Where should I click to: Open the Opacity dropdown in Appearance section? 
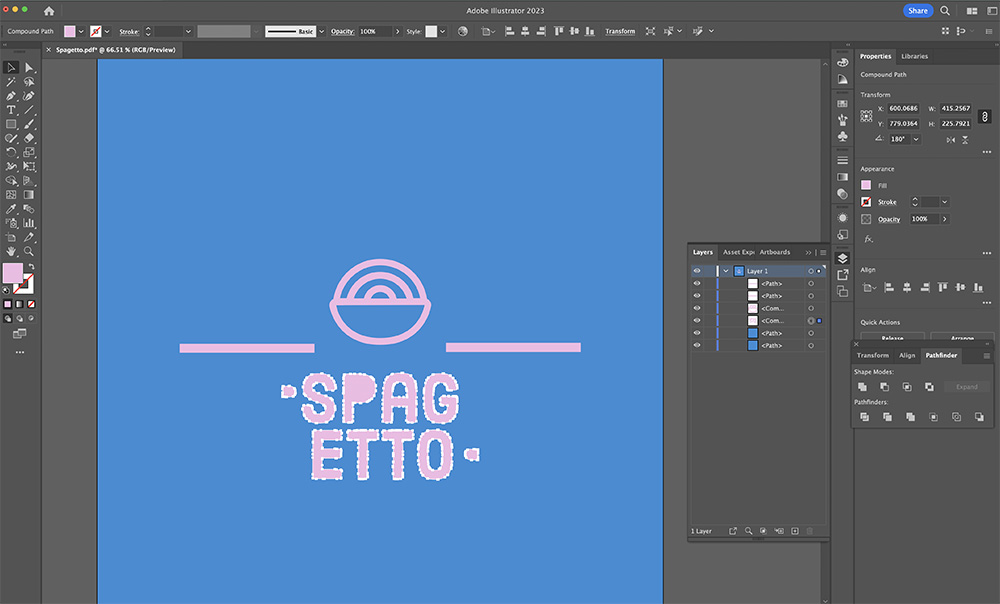coord(944,219)
